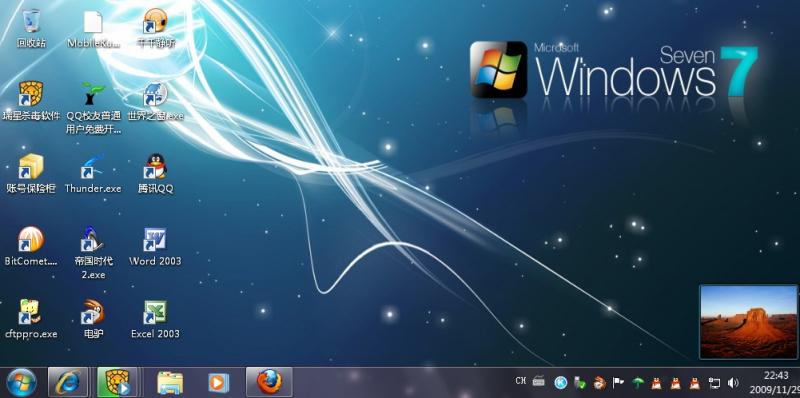The image size is (800, 398).
Task: Open Windows Media Player on taskbar
Action: click(x=219, y=382)
